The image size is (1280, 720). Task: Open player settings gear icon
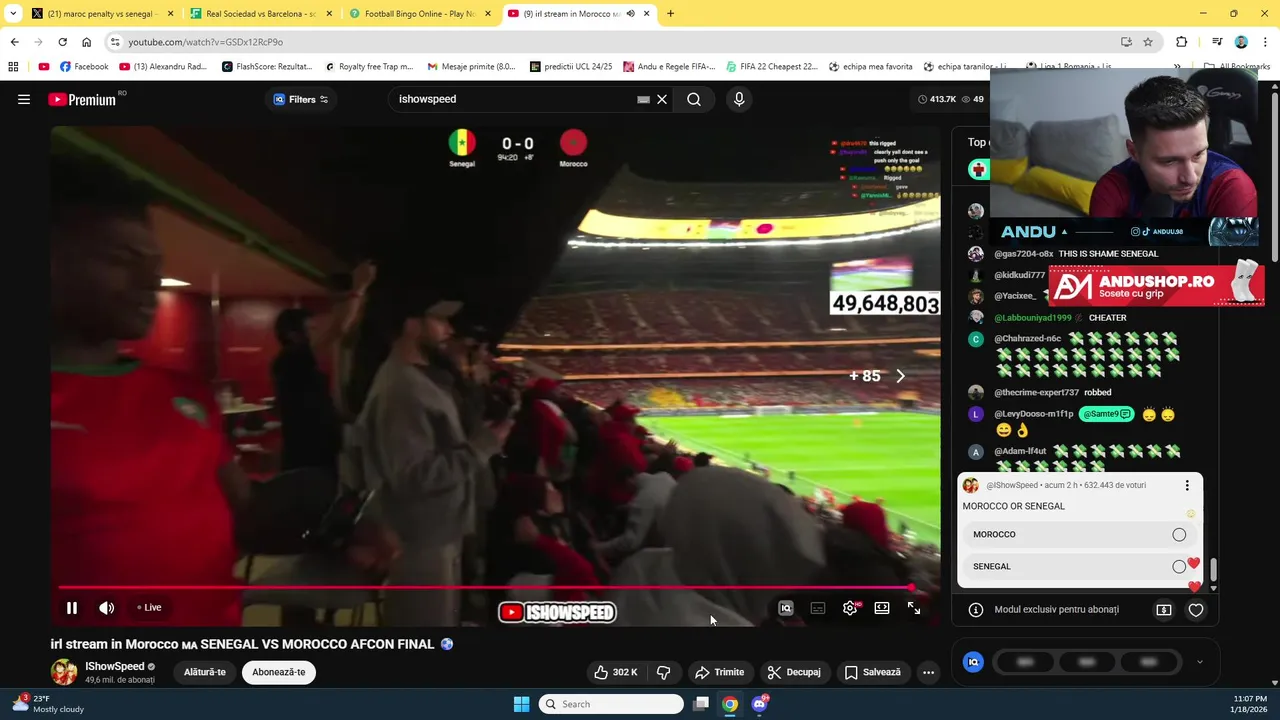pos(850,608)
